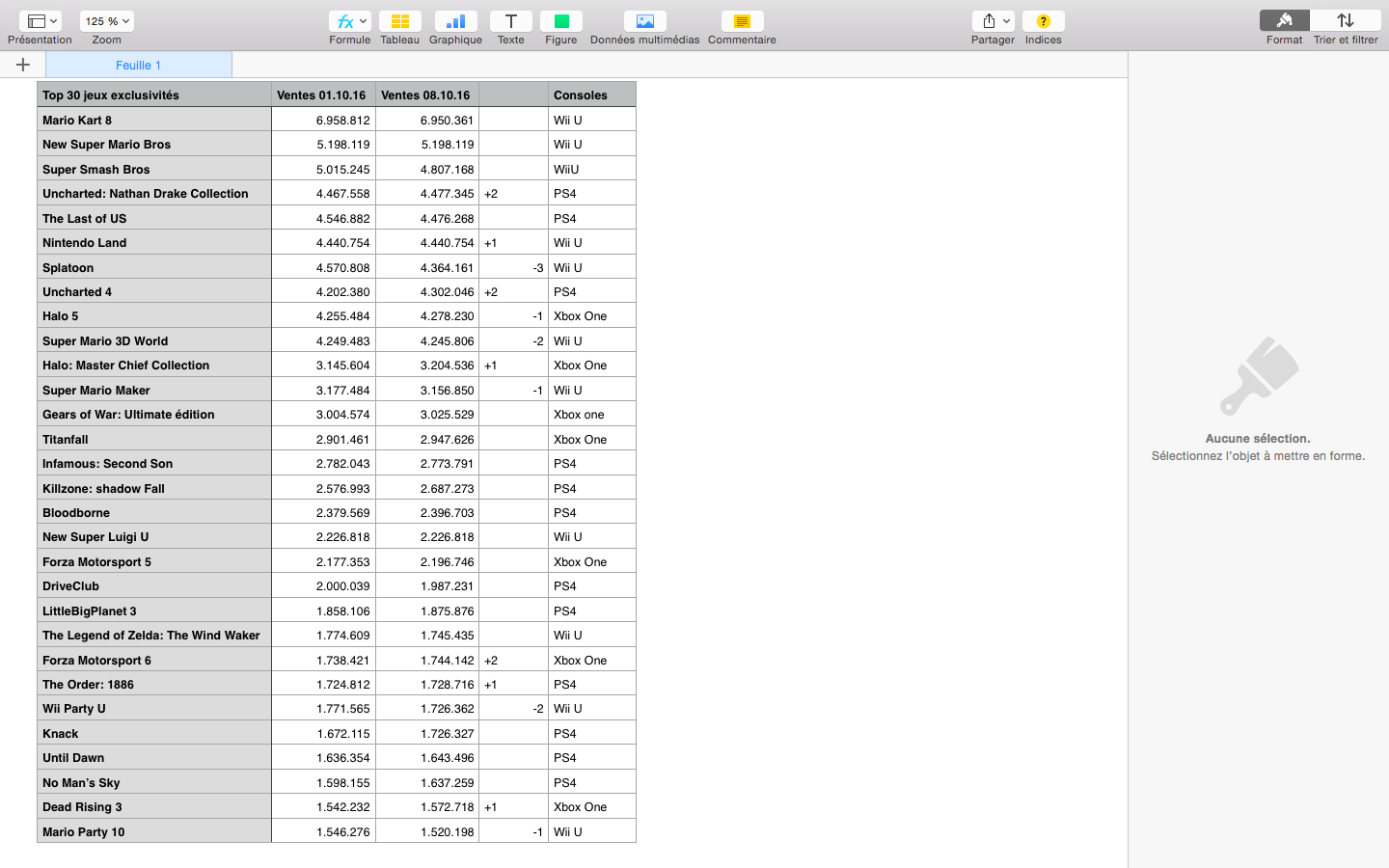Show Indices help tips
Screen dimensions: 1389x868
(1043, 21)
